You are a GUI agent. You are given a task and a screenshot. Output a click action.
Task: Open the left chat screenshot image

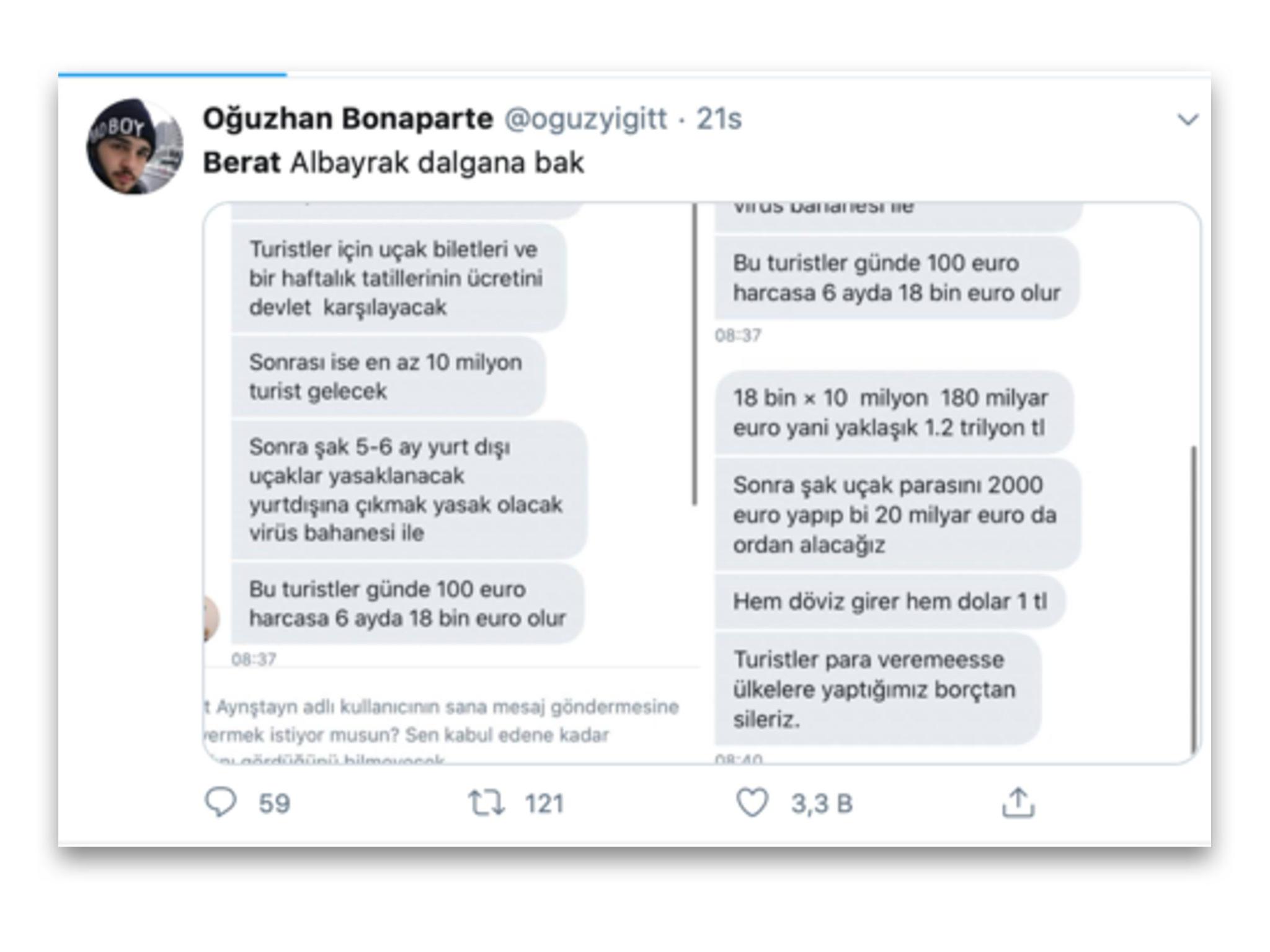(x=450, y=483)
